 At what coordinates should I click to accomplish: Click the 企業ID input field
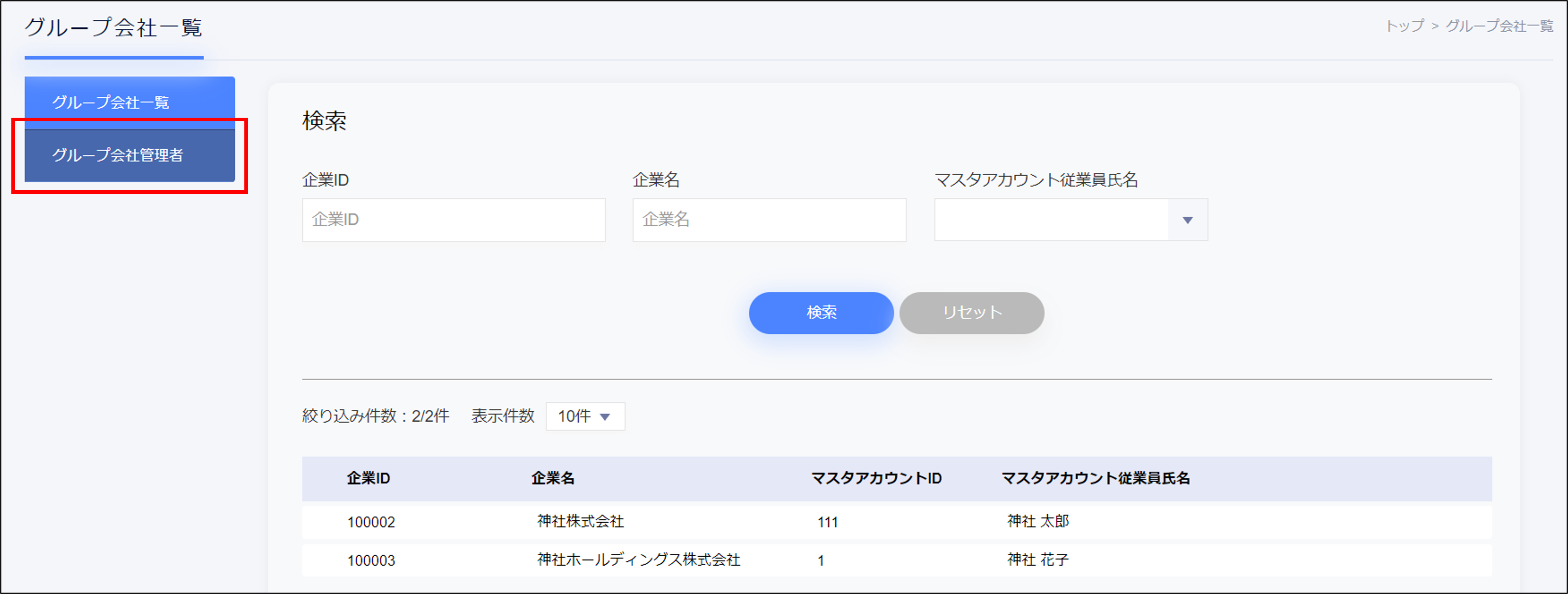[454, 220]
